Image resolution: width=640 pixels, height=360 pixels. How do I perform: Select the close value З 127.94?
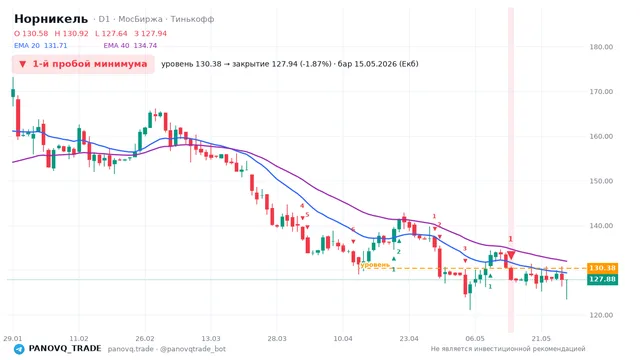point(151,33)
